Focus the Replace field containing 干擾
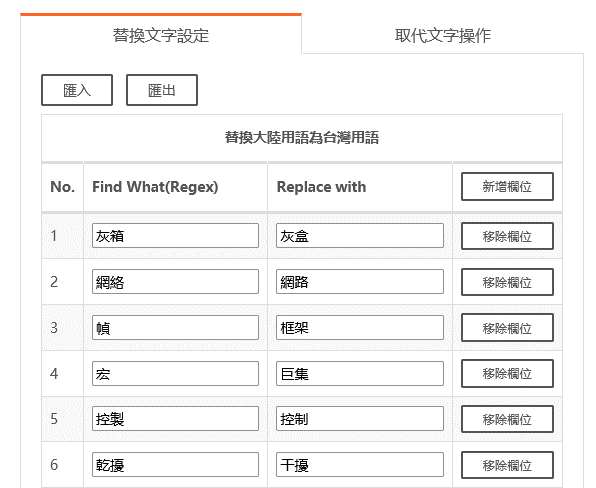The image size is (596, 488). coord(360,464)
